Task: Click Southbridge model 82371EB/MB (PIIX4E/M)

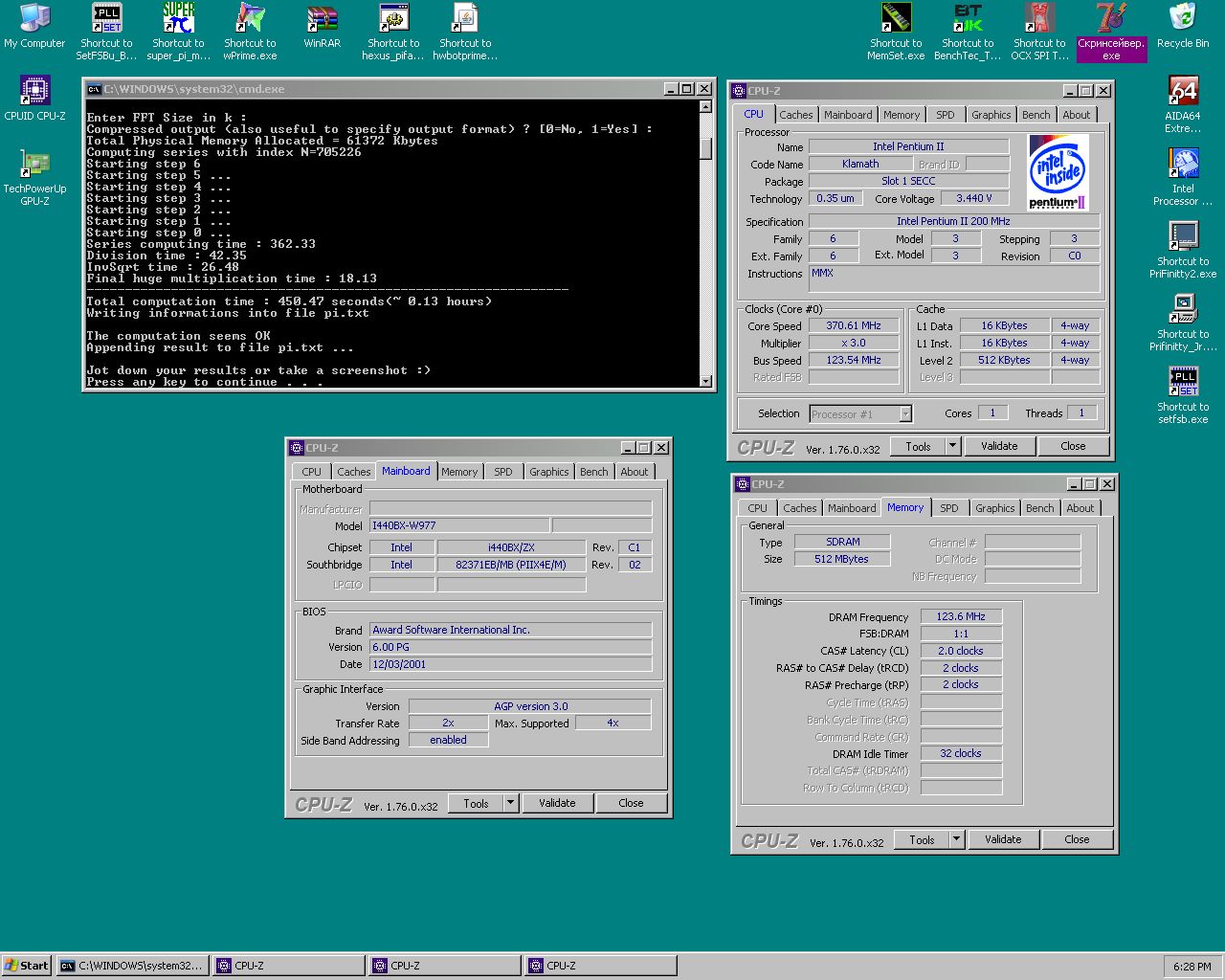Action: [x=511, y=565]
